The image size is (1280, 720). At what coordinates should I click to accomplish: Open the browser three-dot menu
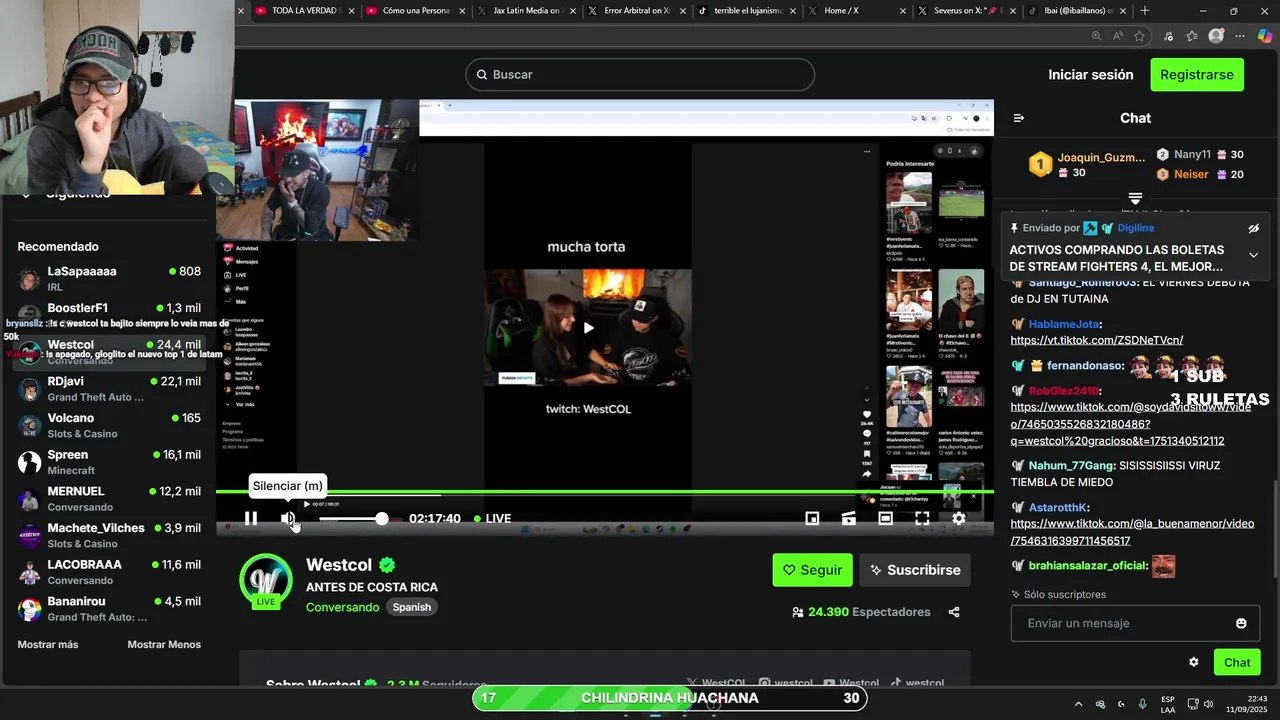(1241, 36)
